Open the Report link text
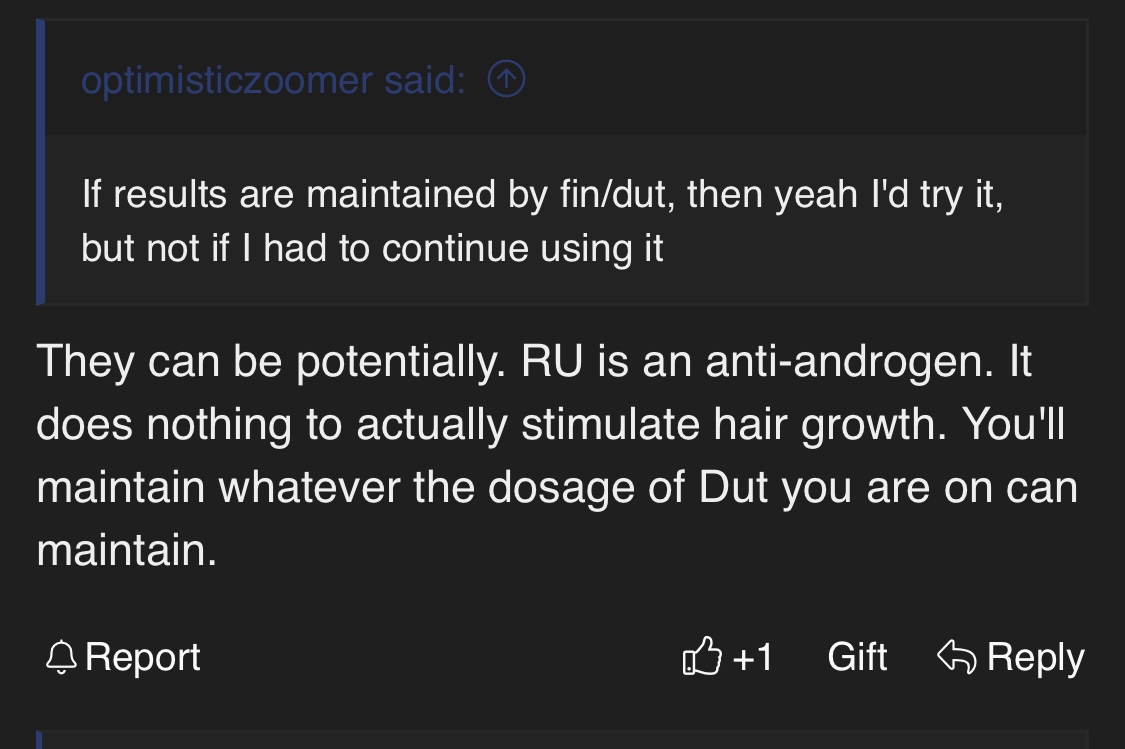1125x749 pixels. point(142,656)
